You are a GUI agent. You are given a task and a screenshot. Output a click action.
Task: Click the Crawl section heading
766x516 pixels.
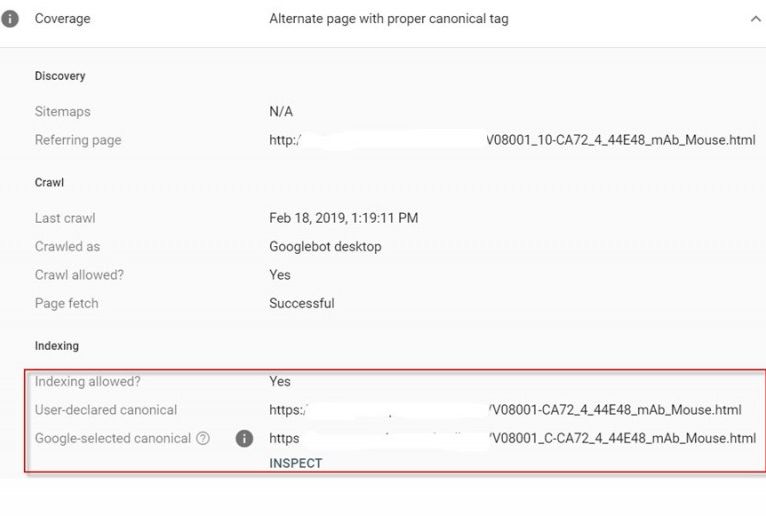[x=49, y=183]
